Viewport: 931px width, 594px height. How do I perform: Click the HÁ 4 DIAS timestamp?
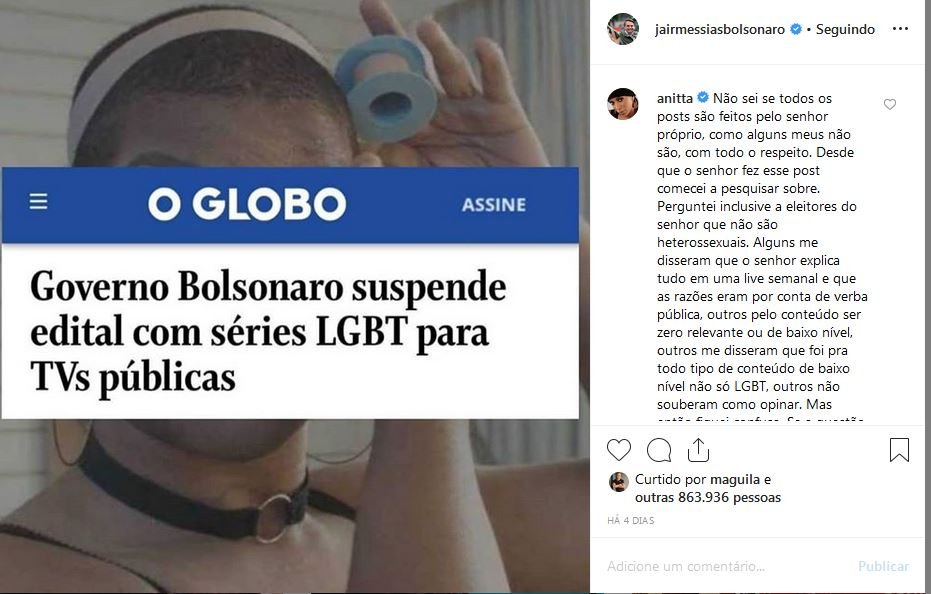tap(631, 520)
